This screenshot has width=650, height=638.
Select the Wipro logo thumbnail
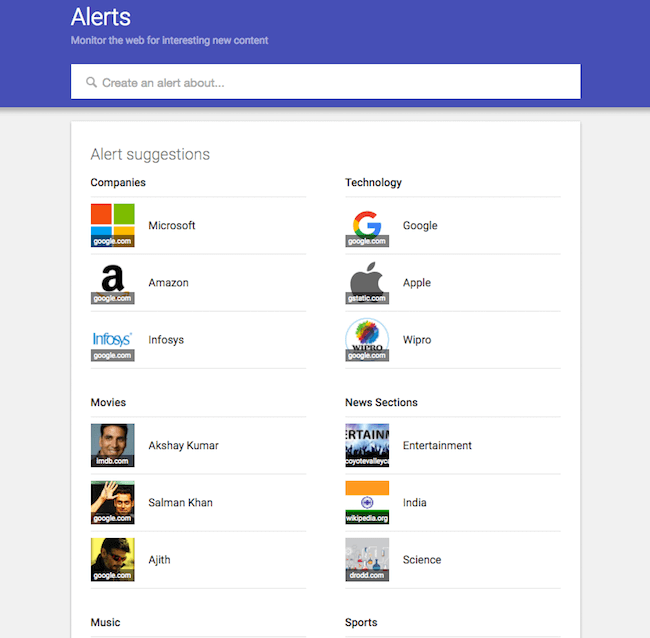click(x=367, y=340)
